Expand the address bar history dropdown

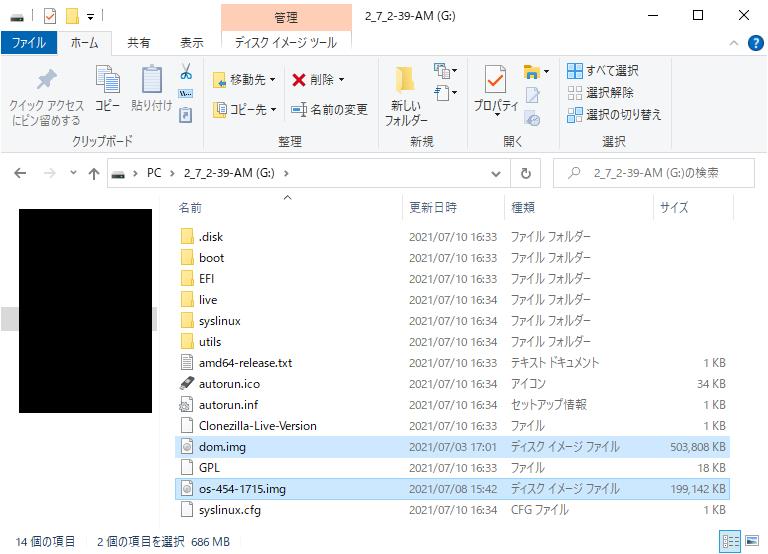(496, 173)
